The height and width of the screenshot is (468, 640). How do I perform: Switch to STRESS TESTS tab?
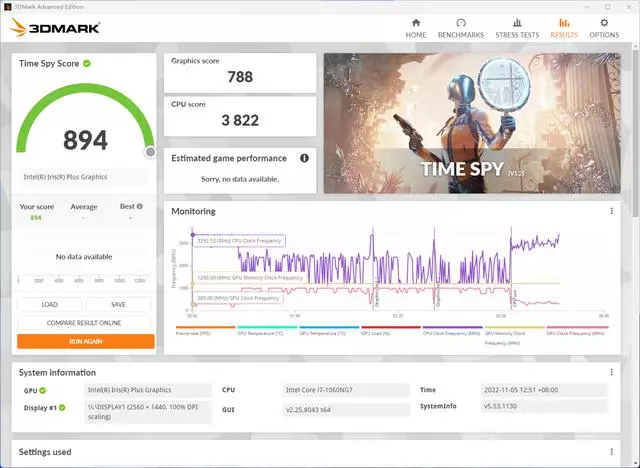[x=517, y=29]
